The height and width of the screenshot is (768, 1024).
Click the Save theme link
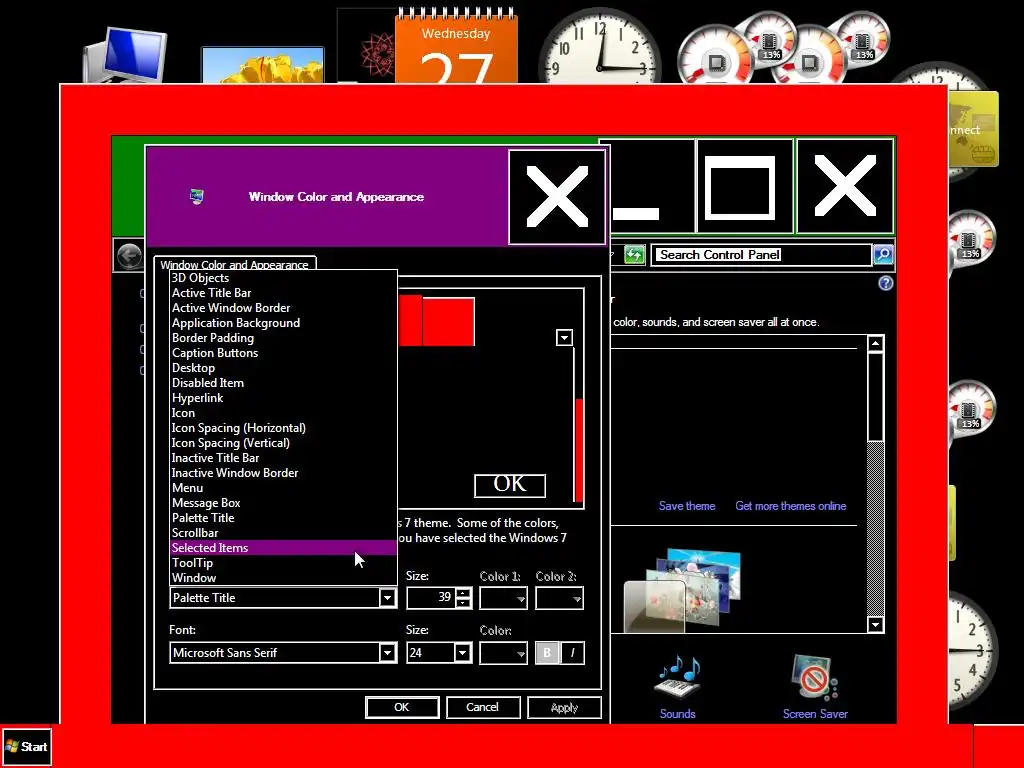(x=686, y=506)
